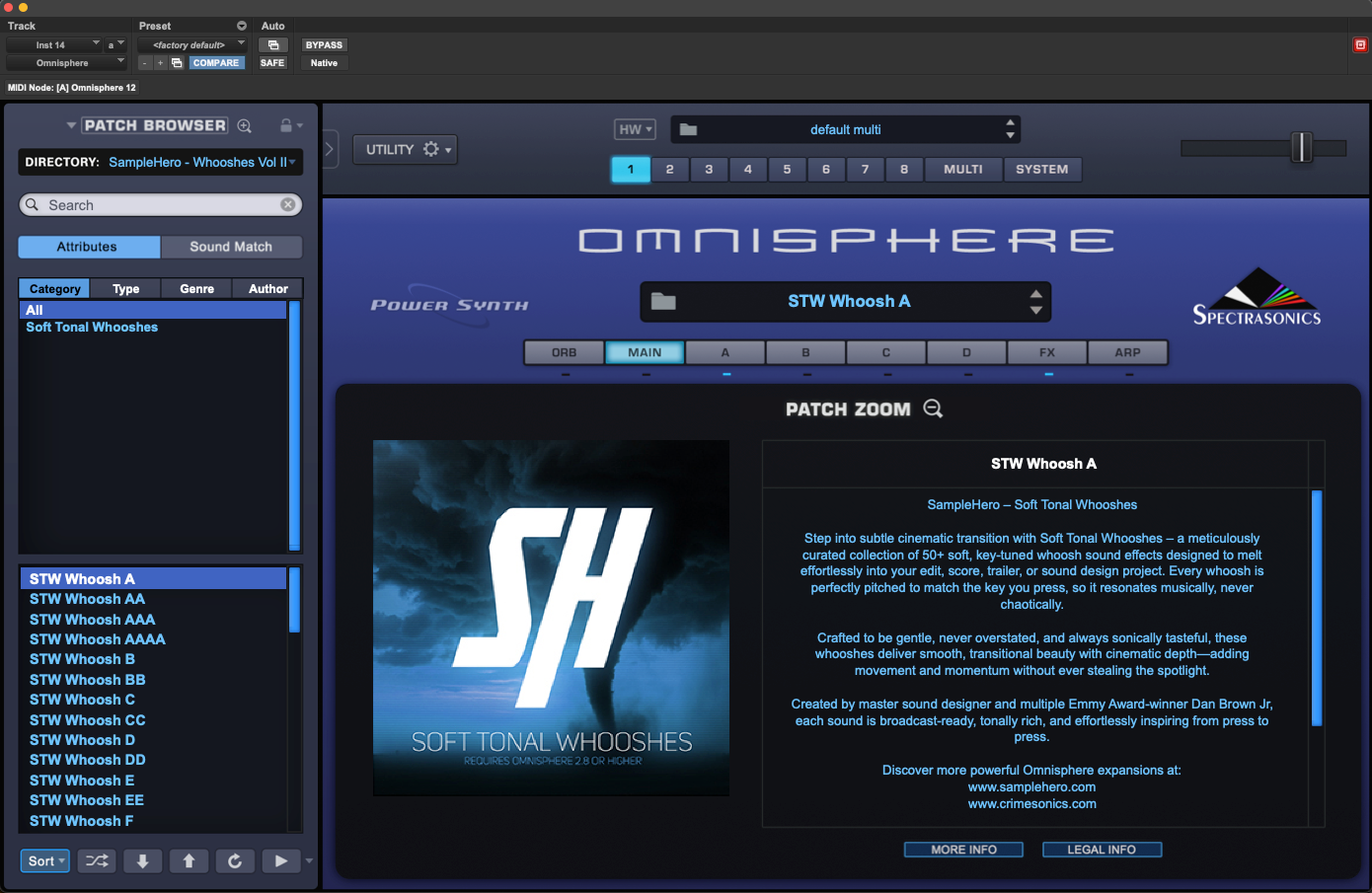Toggle the BYPASS button
This screenshot has width=1372, height=893.
point(324,44)
